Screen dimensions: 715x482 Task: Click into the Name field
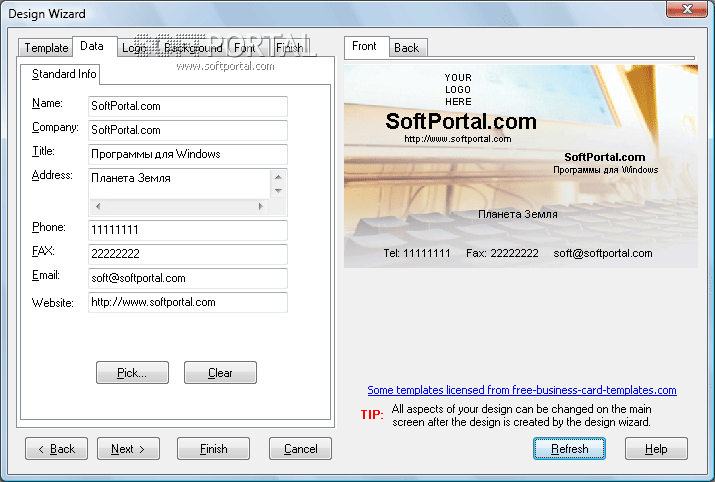188,106
